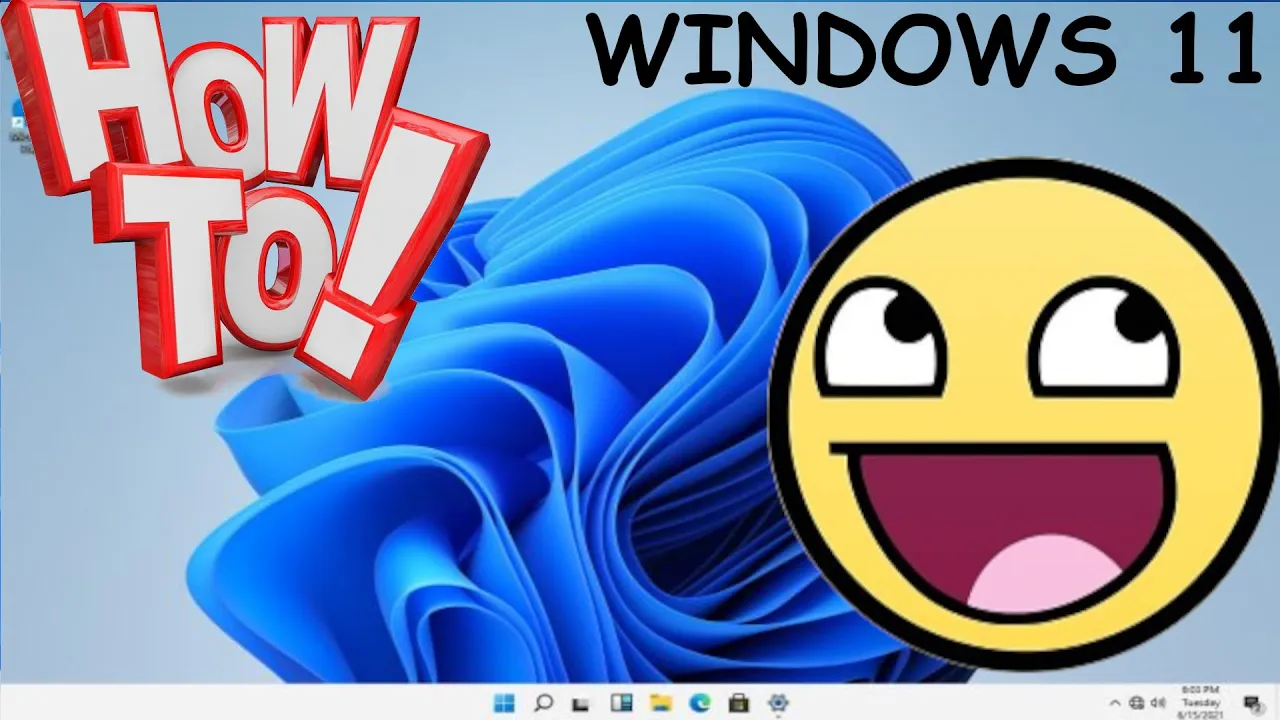This screenshot has width=1280, height=720.
Task: Open Task View on the taskbar
Action: coord(581,703)
